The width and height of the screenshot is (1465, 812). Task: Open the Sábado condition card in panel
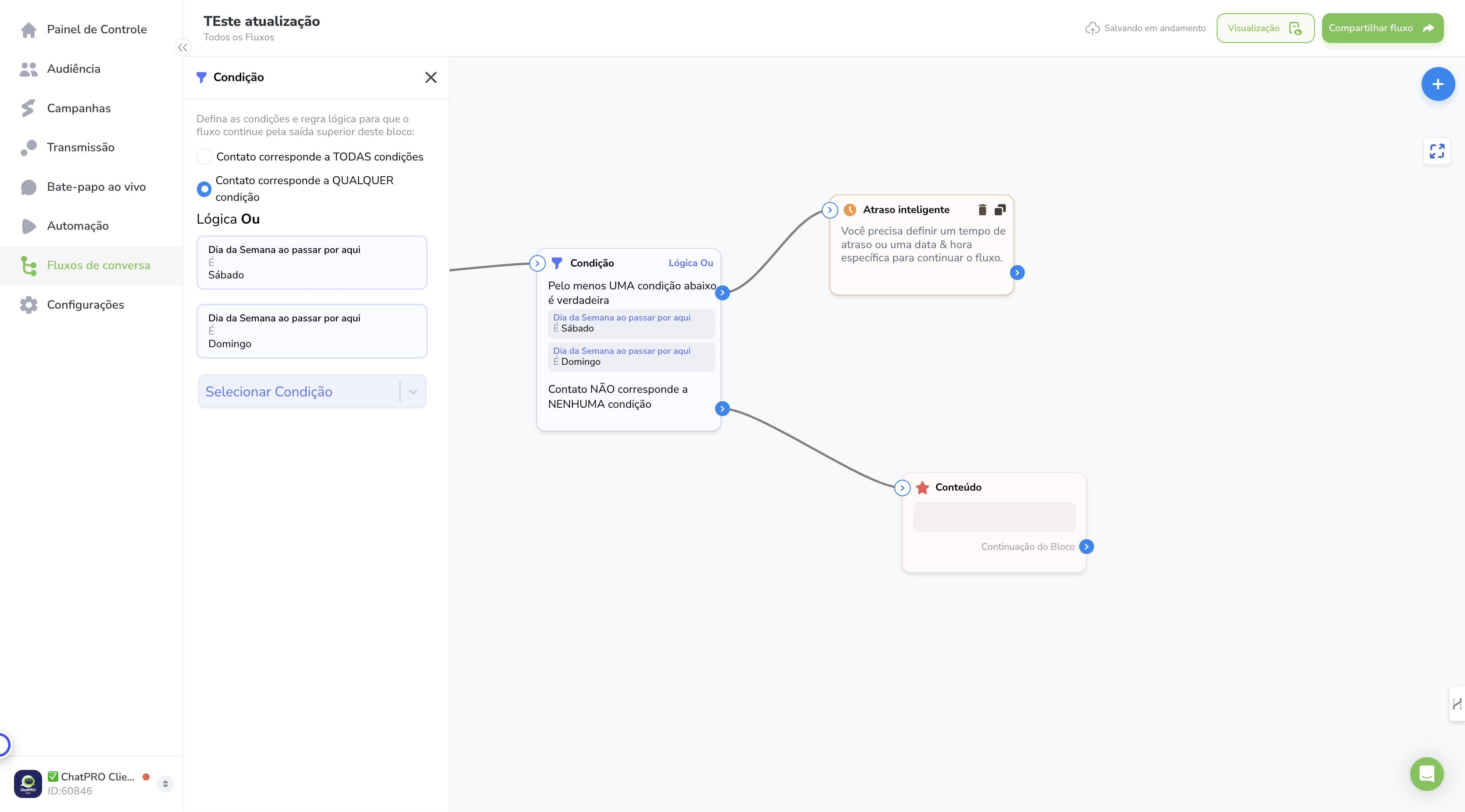tap(312, 262)
